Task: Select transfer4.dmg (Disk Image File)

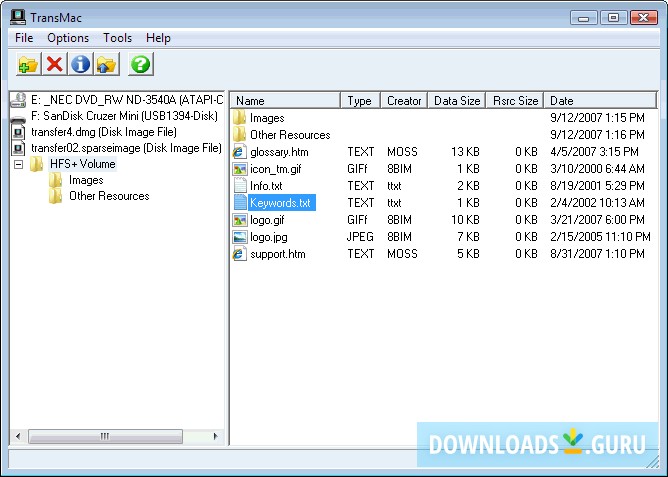Action: 104,132
